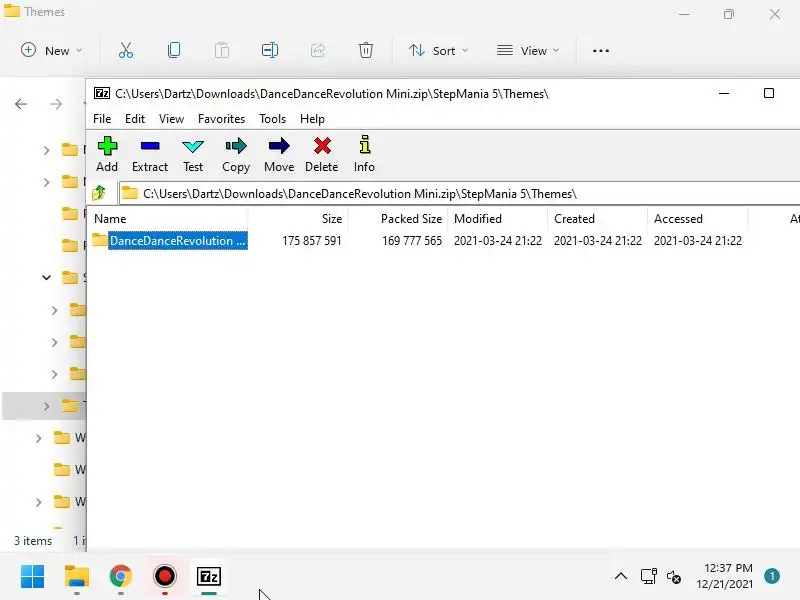Click the Cut scissors icon in Explorer
The height and width of the screenshot is (600, 800).
click(126, 51)
